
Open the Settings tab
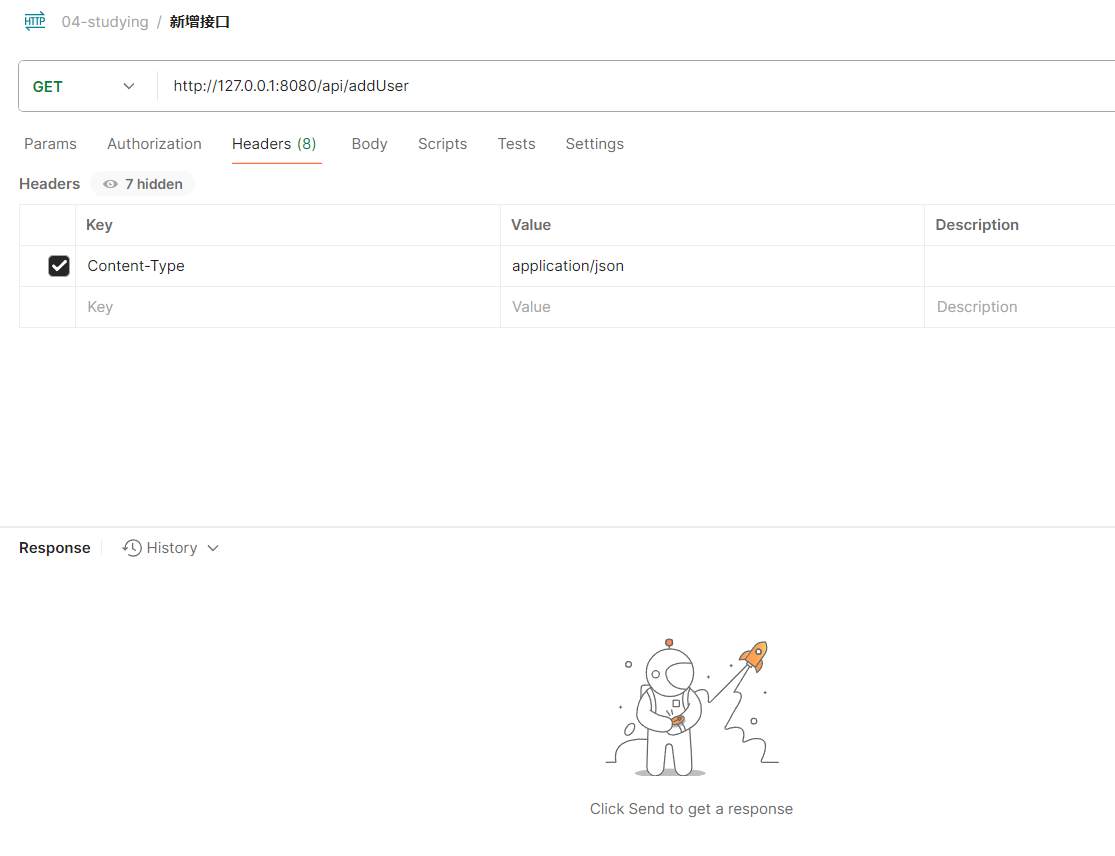click(x=594, y=144)
